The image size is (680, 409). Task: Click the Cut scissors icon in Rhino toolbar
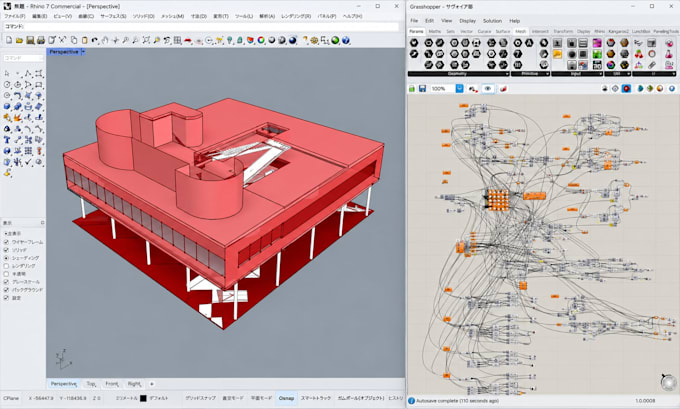pos(62,40)
